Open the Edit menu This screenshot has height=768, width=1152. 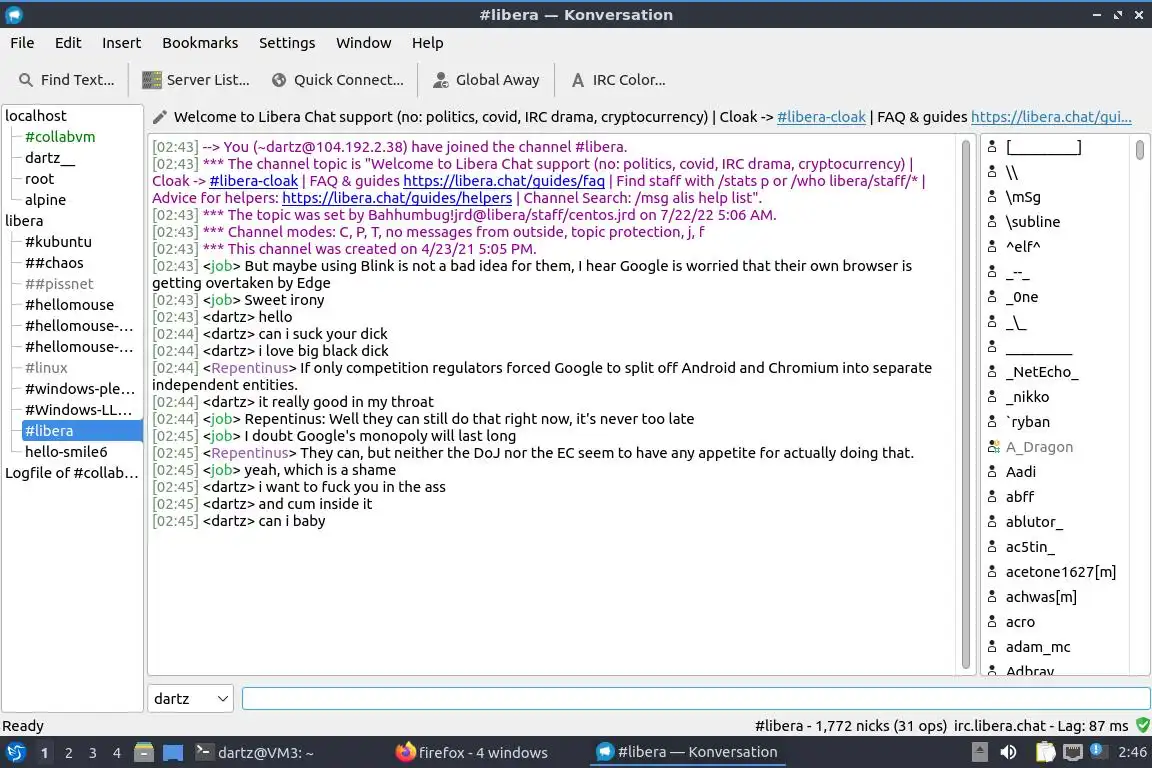[x=68, y=43]
